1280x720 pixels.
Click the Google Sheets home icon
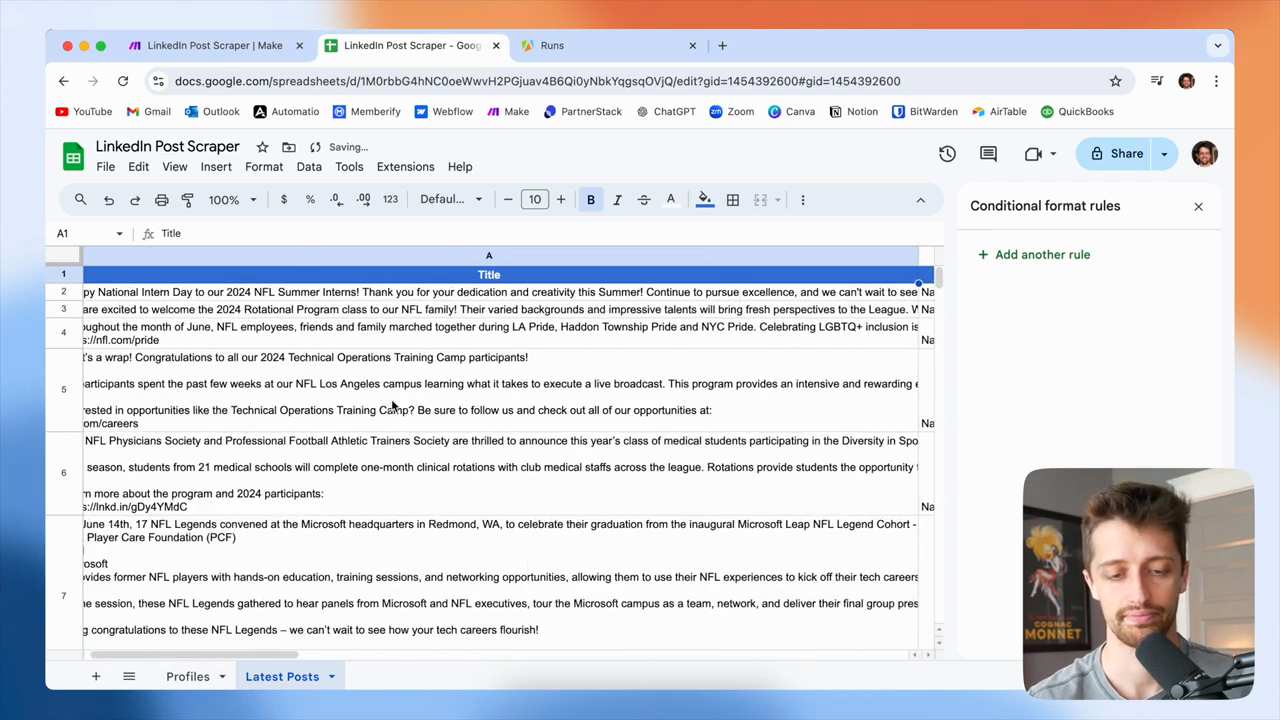click(73, 156)
